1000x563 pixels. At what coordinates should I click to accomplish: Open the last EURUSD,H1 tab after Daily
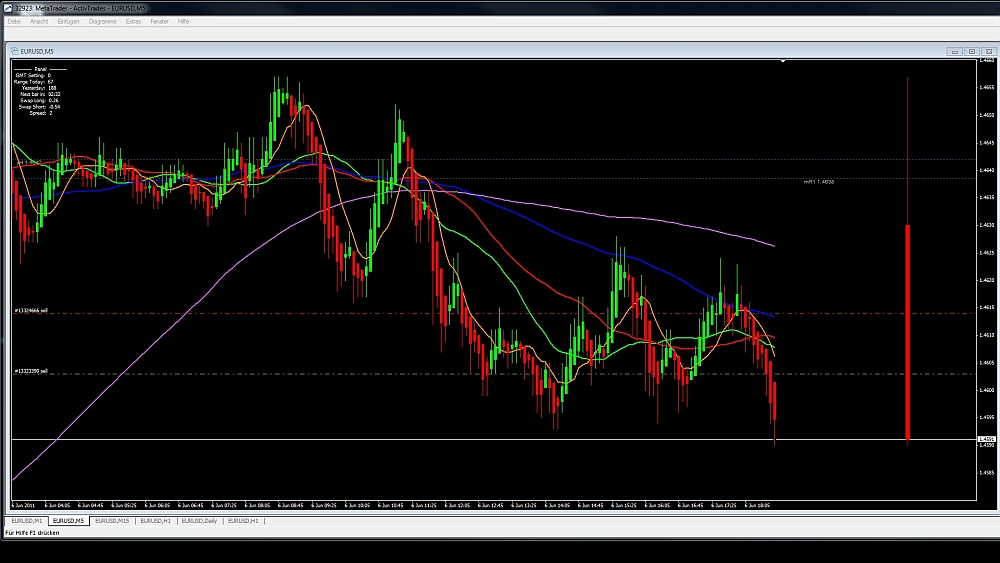pos(243,521)
